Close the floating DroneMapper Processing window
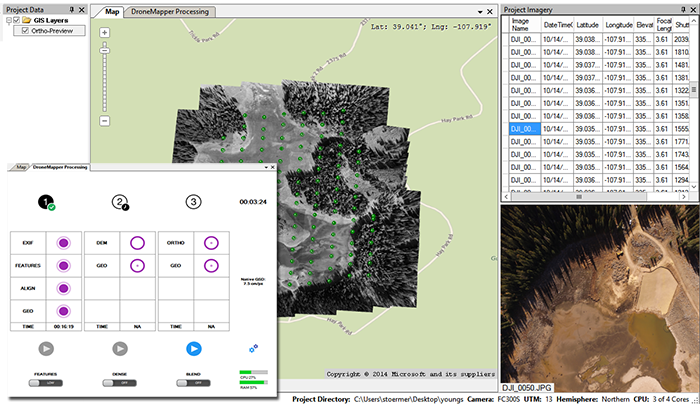The height and width of the screenshot is (404, 700). point(273,167)
